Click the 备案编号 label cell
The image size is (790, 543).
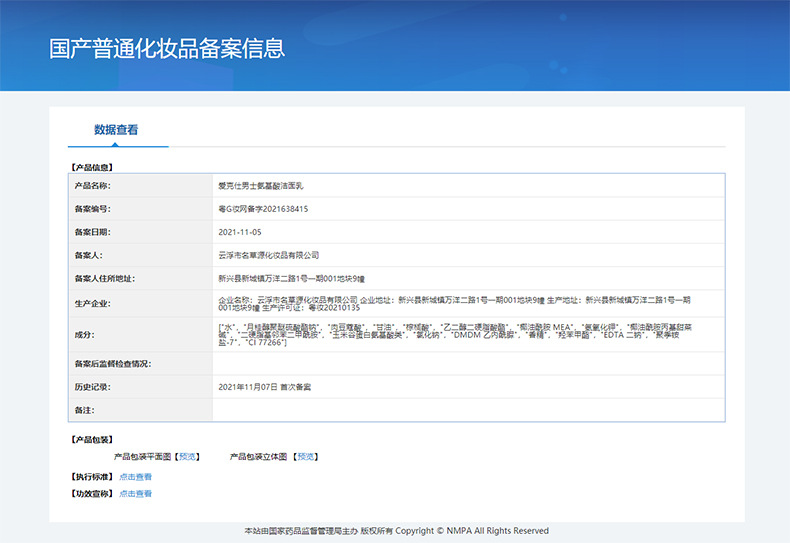141,209
